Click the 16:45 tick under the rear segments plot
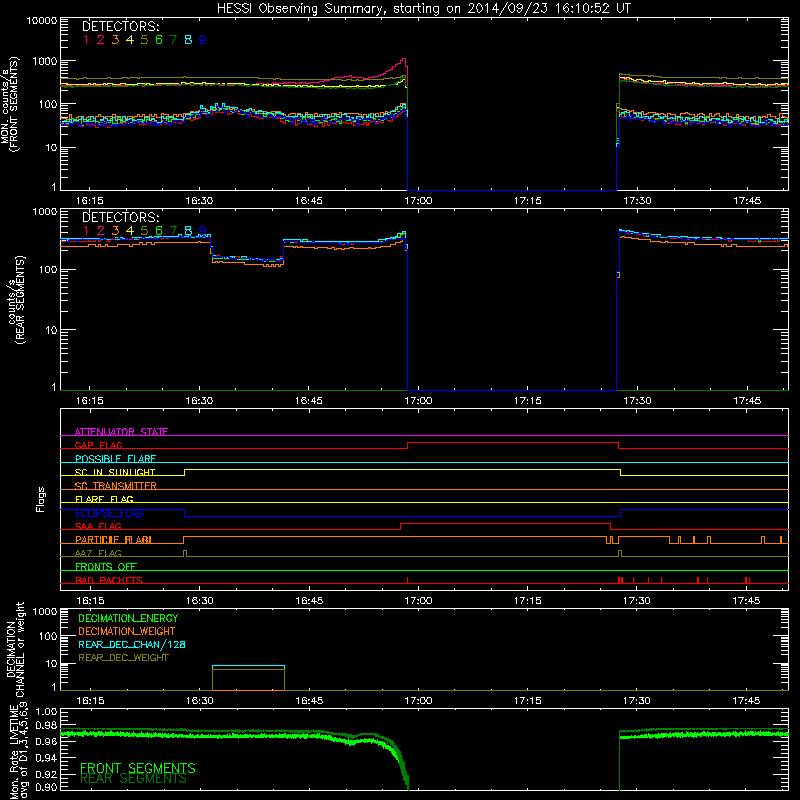800x800 pixels. 309,401
